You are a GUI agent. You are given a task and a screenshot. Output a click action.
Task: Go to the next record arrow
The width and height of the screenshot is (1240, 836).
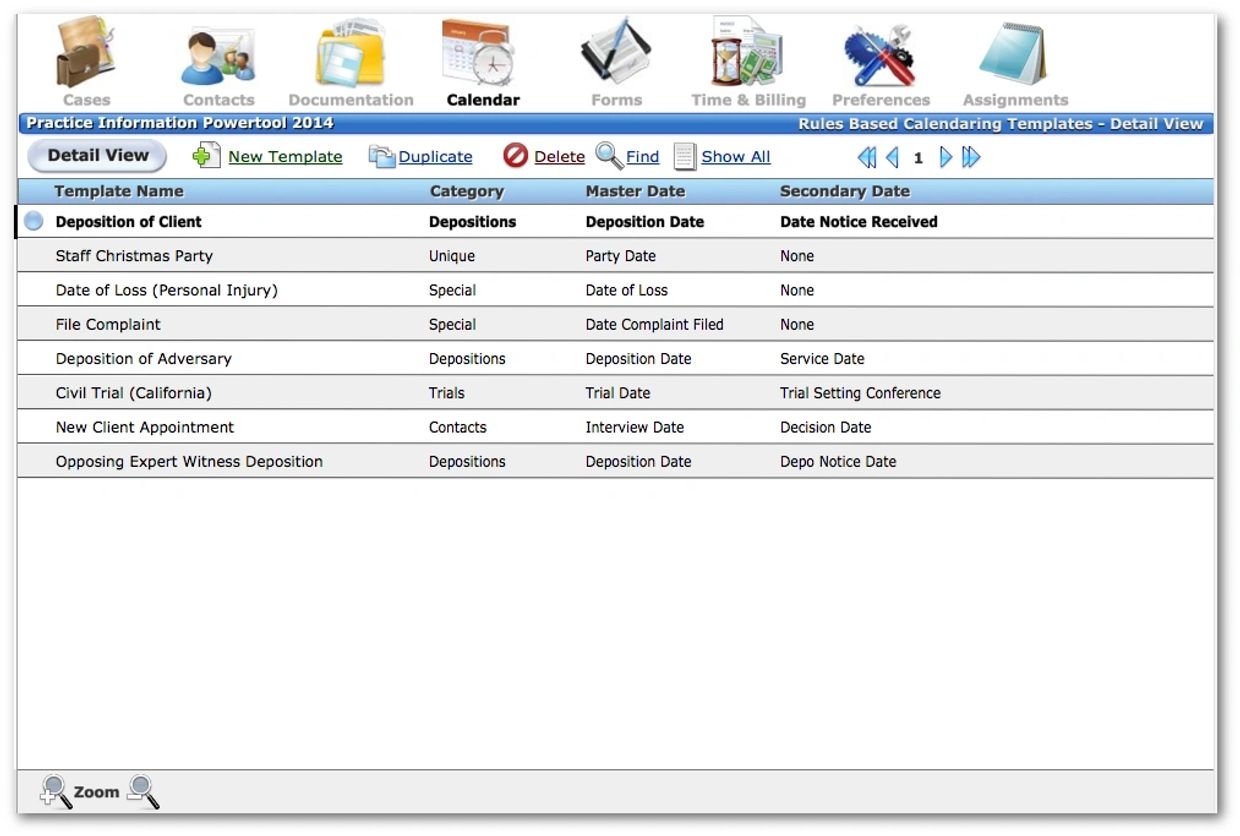945,157
